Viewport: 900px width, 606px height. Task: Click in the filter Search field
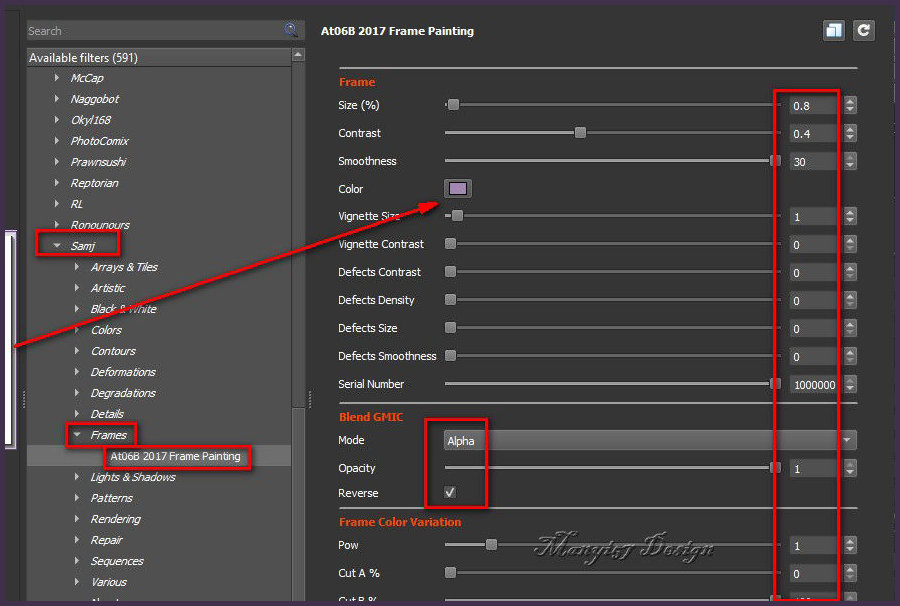[150, 31]
